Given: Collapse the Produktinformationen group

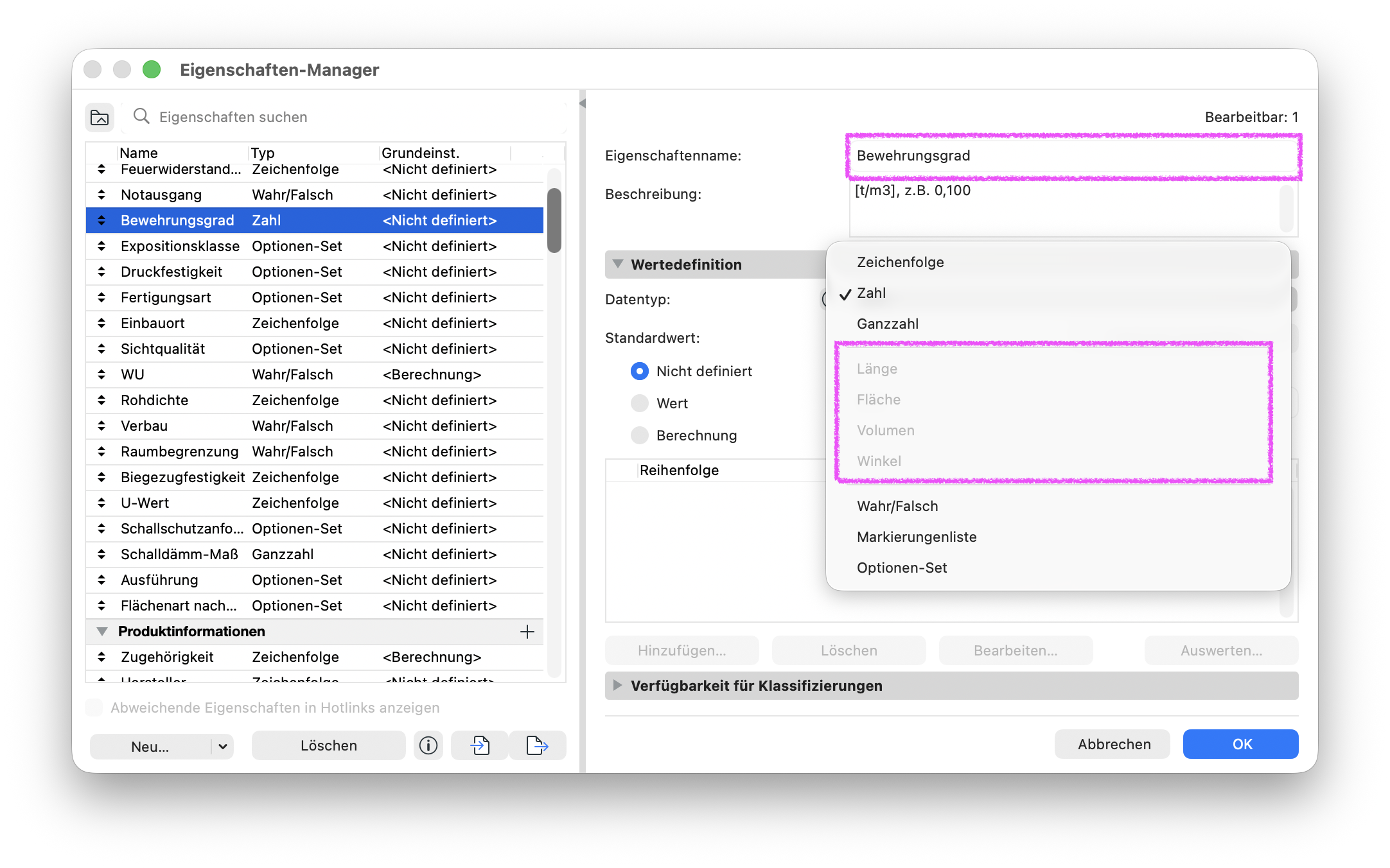Looking at the screenshot, I should pyautogui.click(x=102, y=631).
